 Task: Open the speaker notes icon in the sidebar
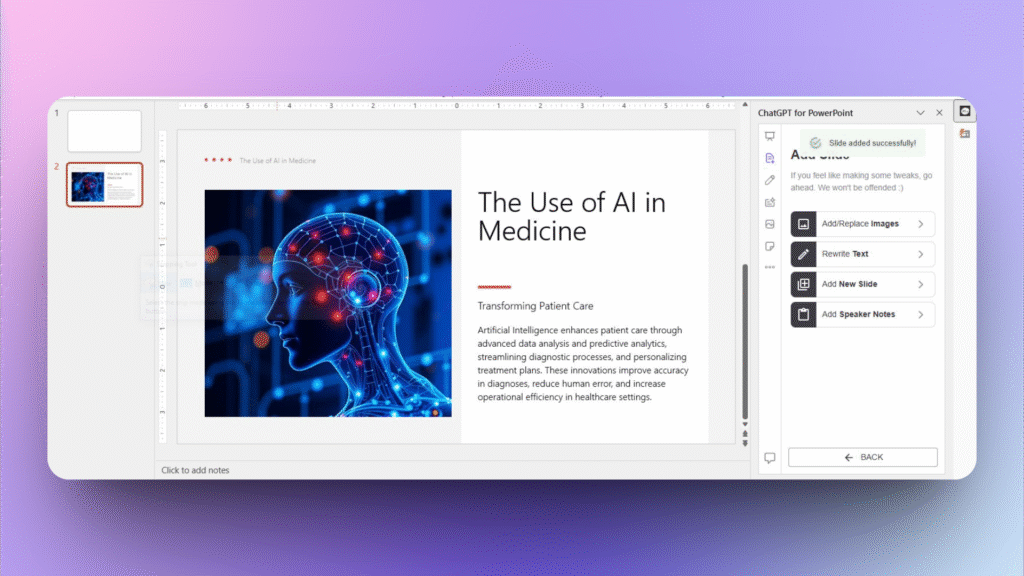(770, 246)
